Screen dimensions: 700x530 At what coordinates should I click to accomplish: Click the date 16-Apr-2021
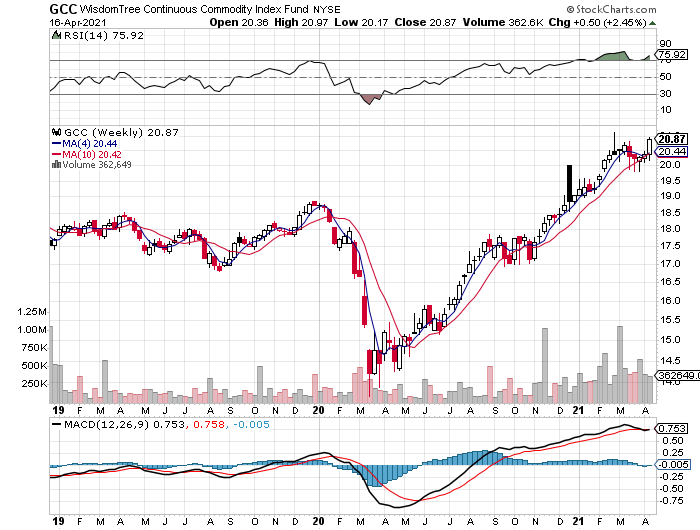point(78,22)
